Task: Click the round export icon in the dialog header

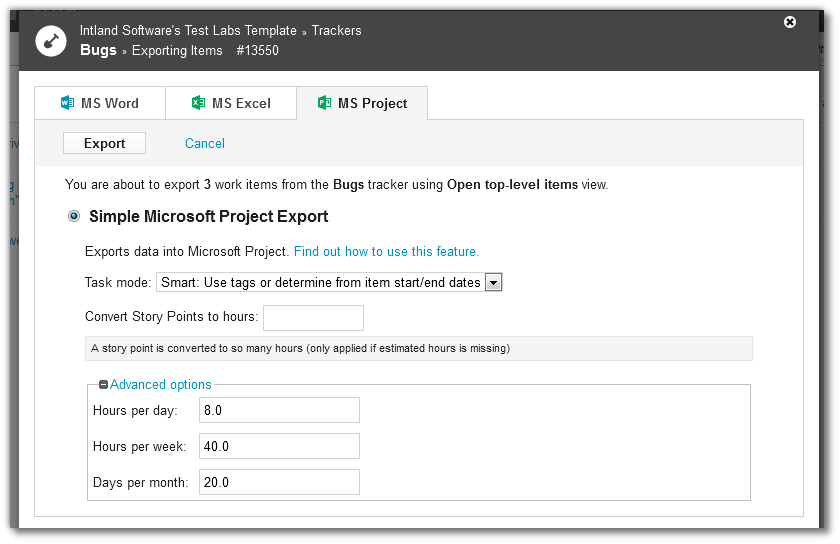Action: click(x=51, y=41)
